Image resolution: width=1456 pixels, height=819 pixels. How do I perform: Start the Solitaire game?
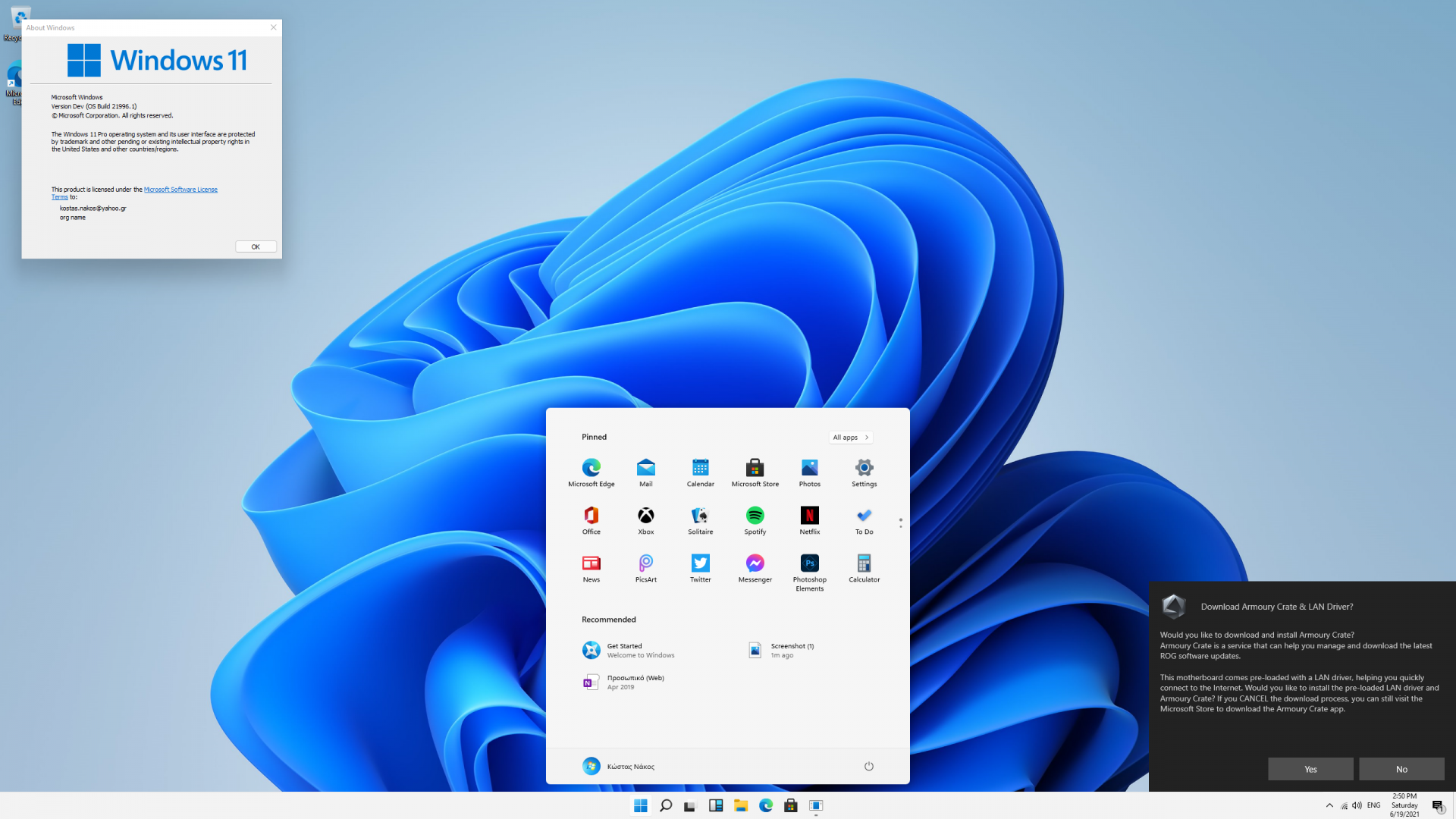point(701,520)
